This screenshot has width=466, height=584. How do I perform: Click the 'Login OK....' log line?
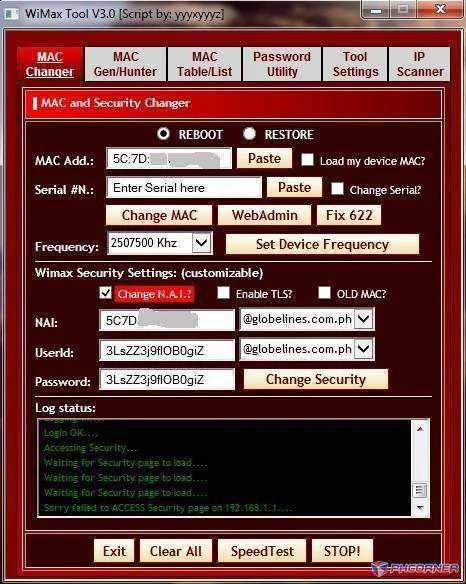(71, 433)
